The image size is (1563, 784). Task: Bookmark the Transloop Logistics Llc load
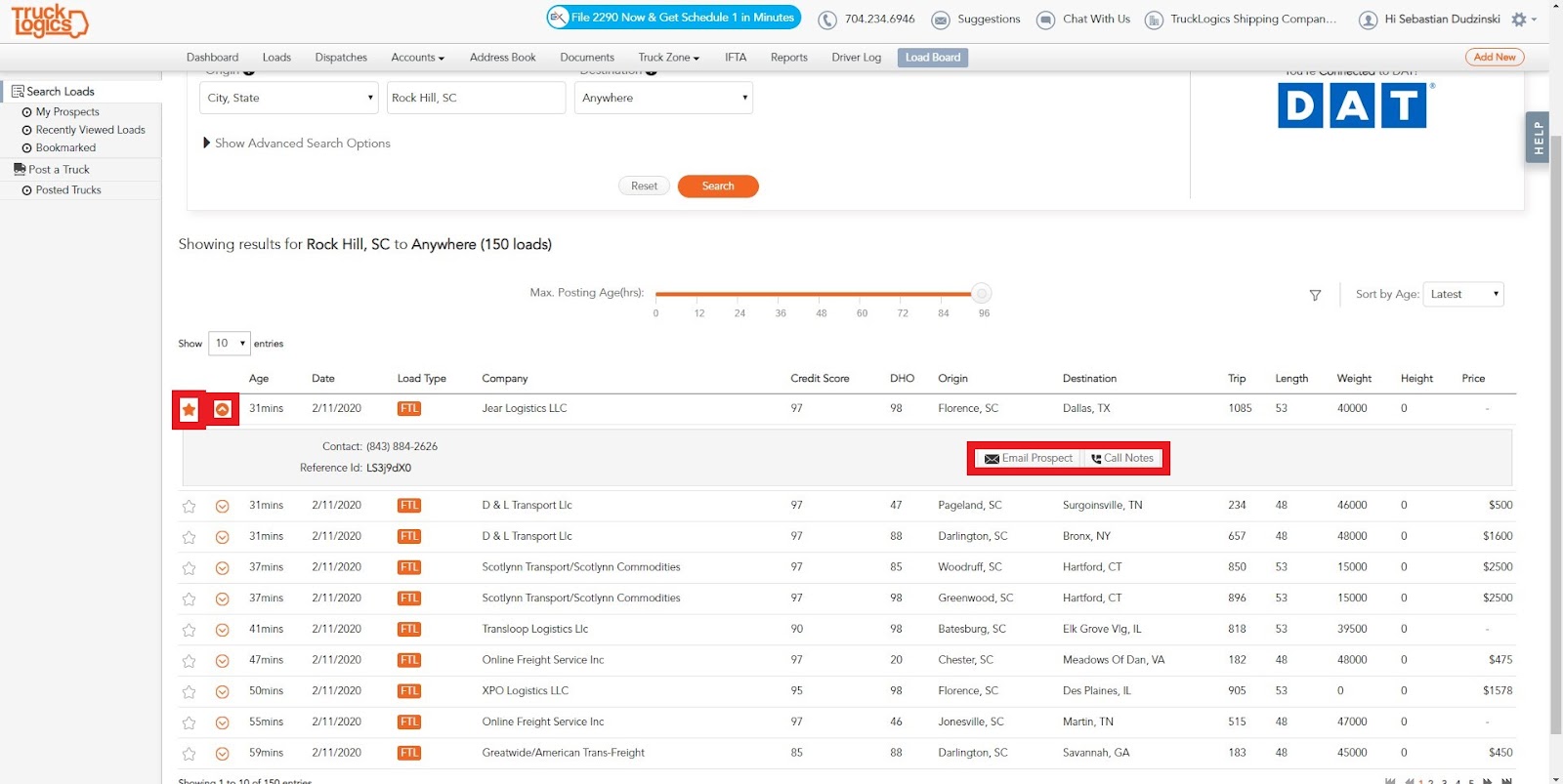[x=190, y=631]
